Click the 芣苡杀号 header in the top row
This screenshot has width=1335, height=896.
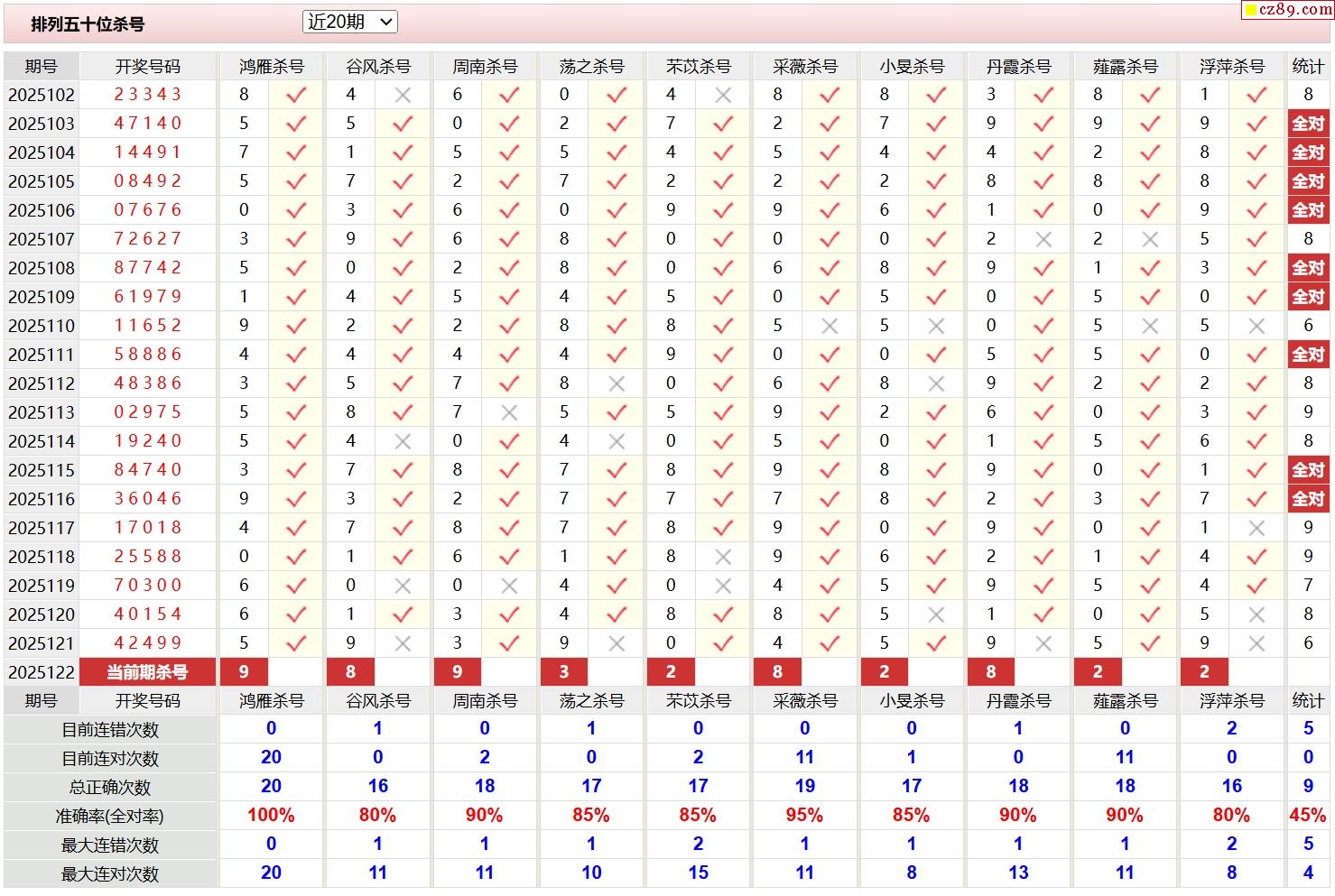click(x=699, y=67)
